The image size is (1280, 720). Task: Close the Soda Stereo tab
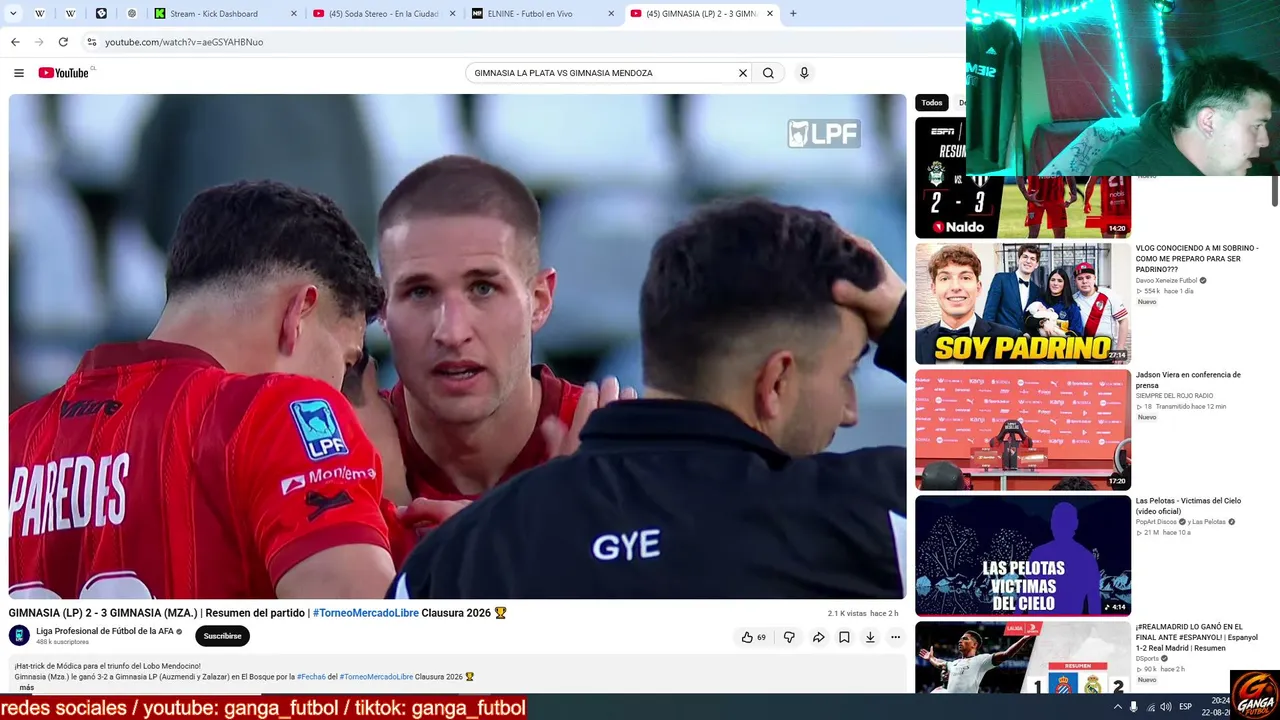pyautogui.click(x=452, y=14)
